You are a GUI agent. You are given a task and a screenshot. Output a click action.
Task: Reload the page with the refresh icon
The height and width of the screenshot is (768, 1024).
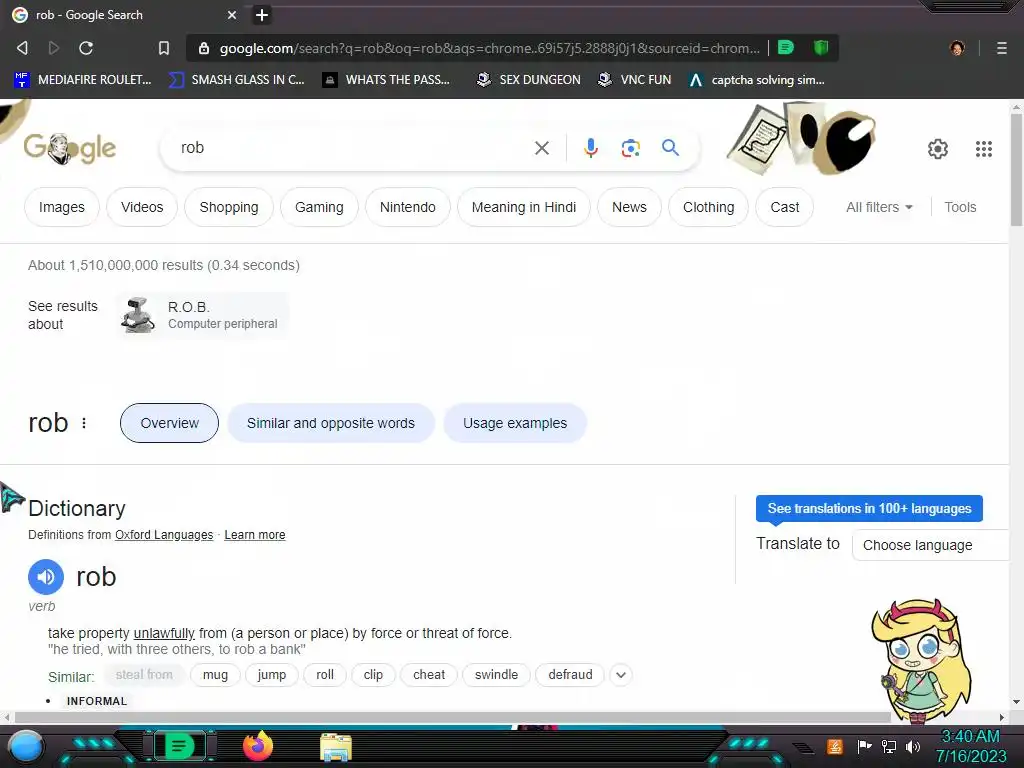click(86, 48)
